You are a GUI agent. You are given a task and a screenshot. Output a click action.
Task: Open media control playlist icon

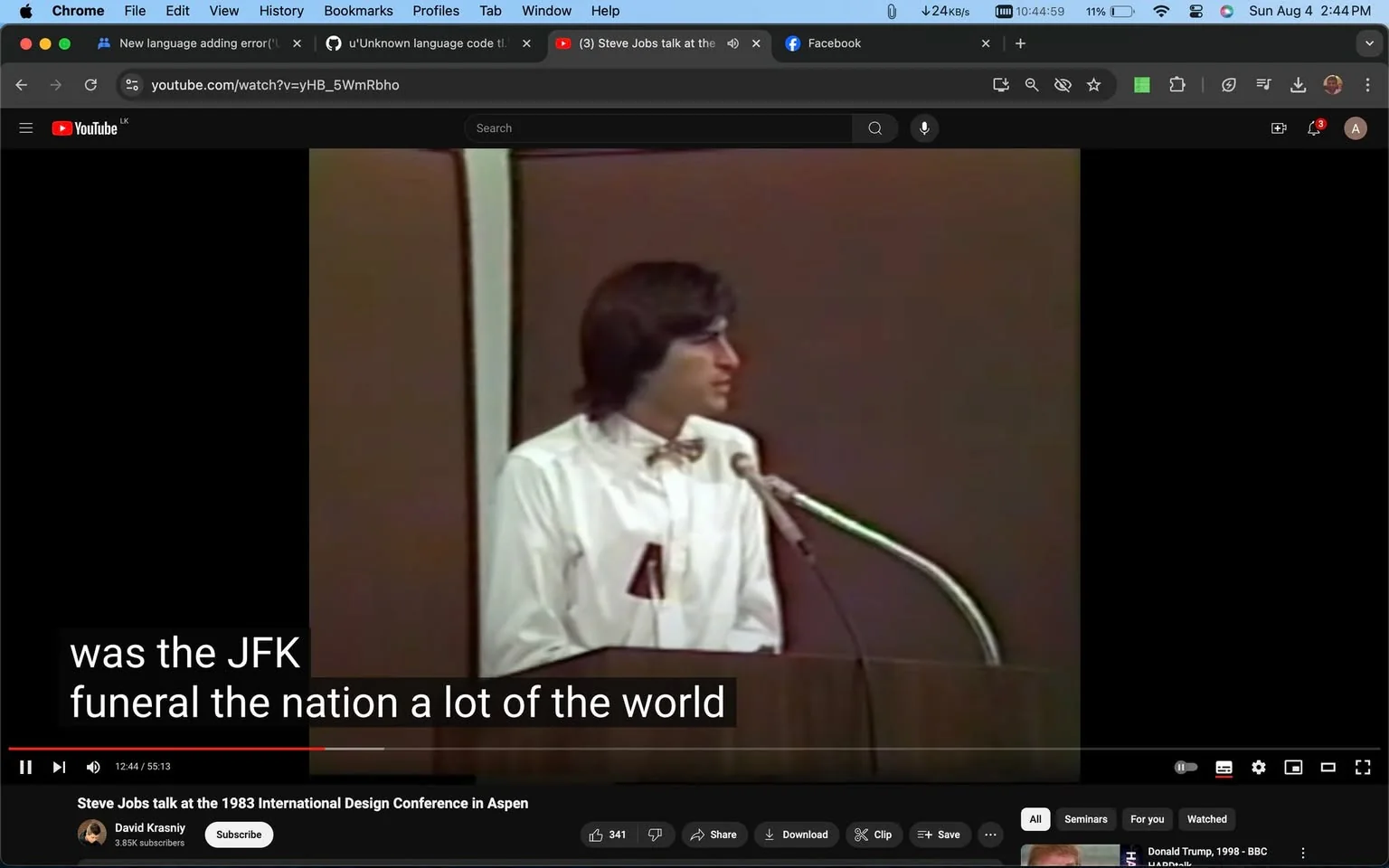1263,85
